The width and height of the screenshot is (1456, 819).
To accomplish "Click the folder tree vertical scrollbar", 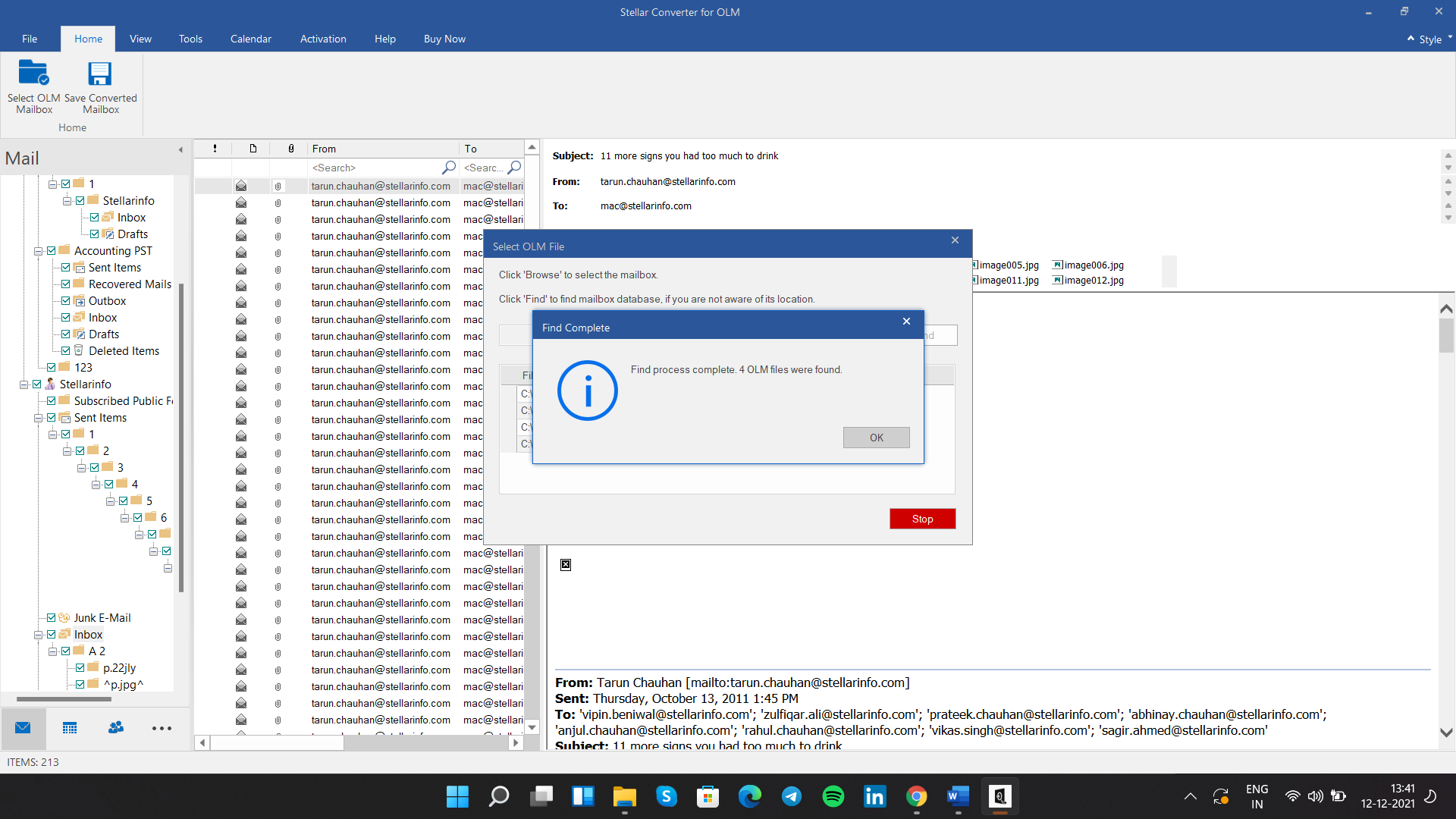I will [181, 436].
